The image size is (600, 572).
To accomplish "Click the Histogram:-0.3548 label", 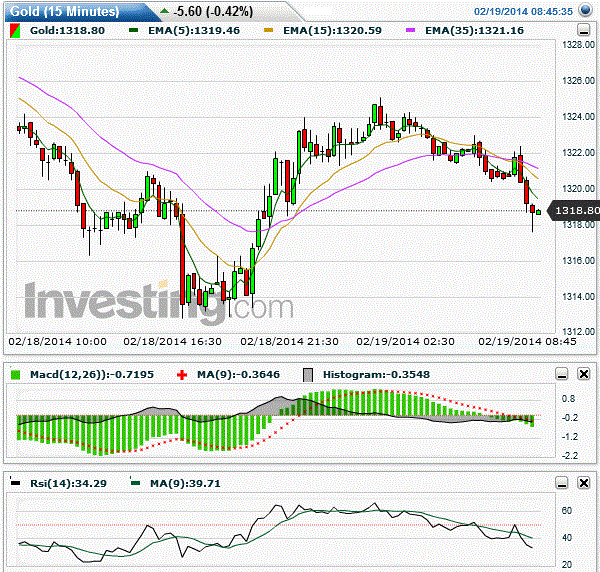I will point(377,374).
